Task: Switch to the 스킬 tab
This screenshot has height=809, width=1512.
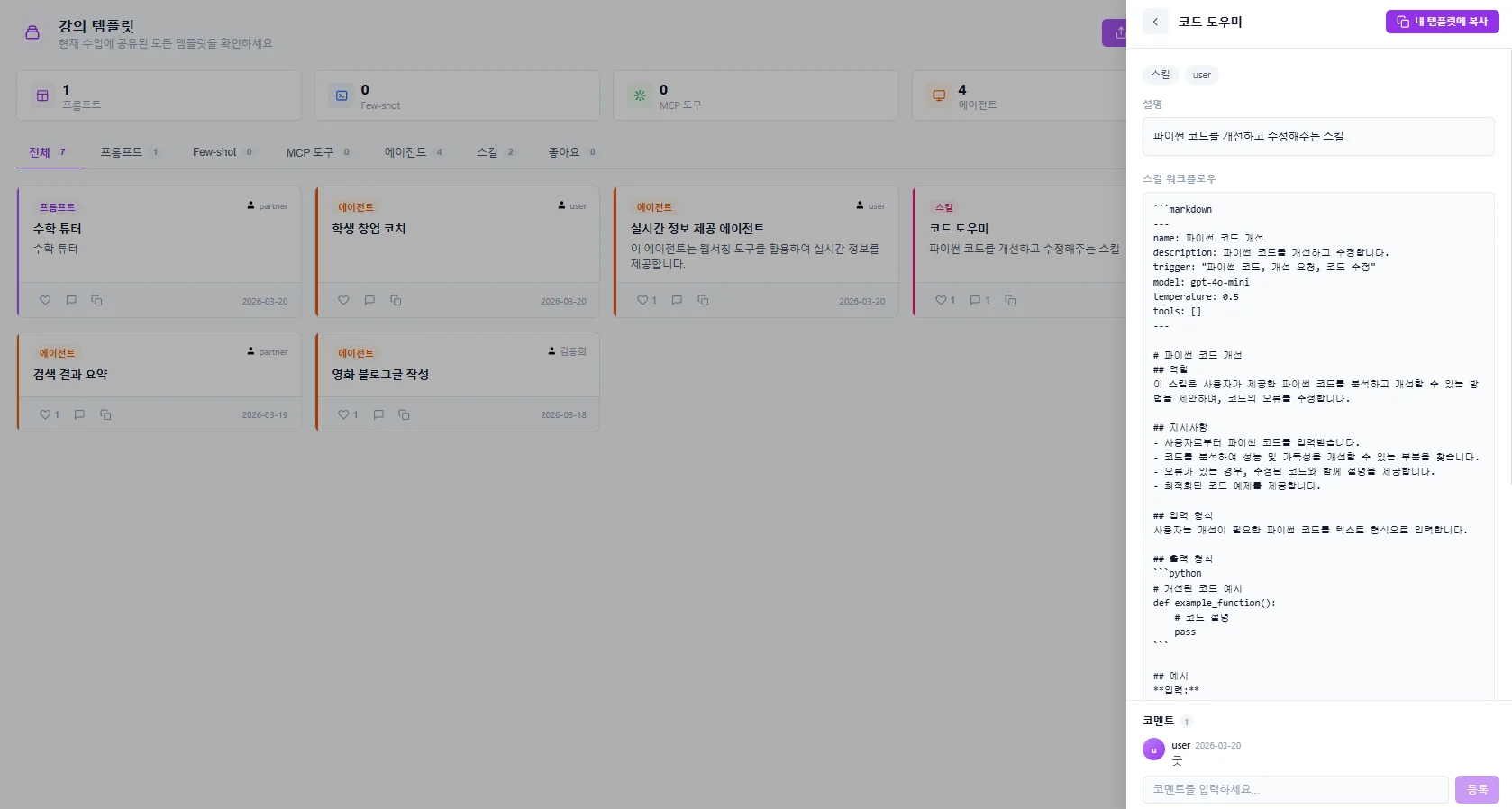Action: 496,152
